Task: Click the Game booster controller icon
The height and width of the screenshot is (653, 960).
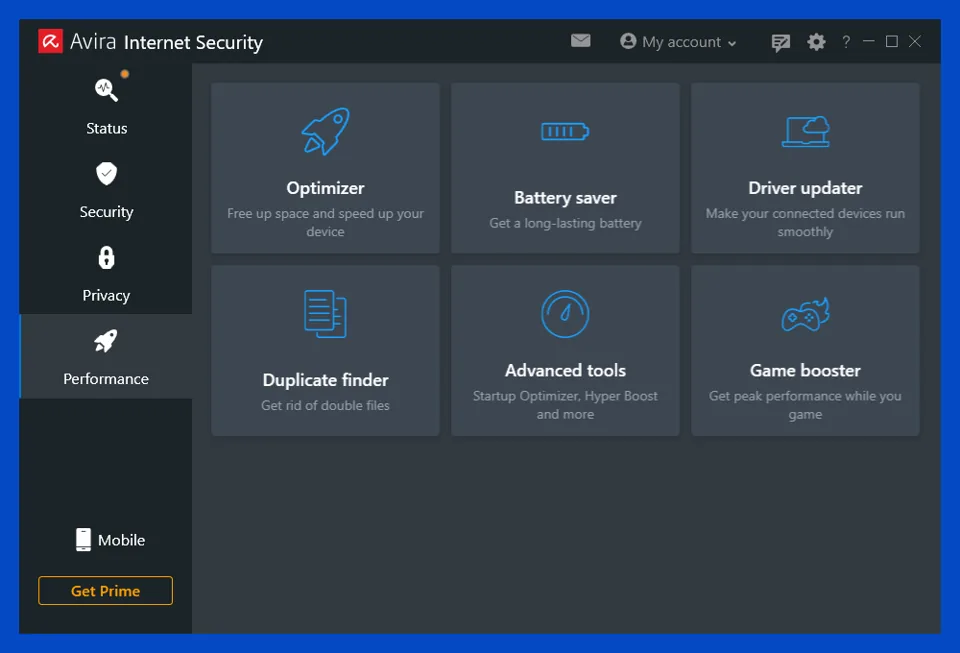Action: pyautogui.click(x=805, y=315)
